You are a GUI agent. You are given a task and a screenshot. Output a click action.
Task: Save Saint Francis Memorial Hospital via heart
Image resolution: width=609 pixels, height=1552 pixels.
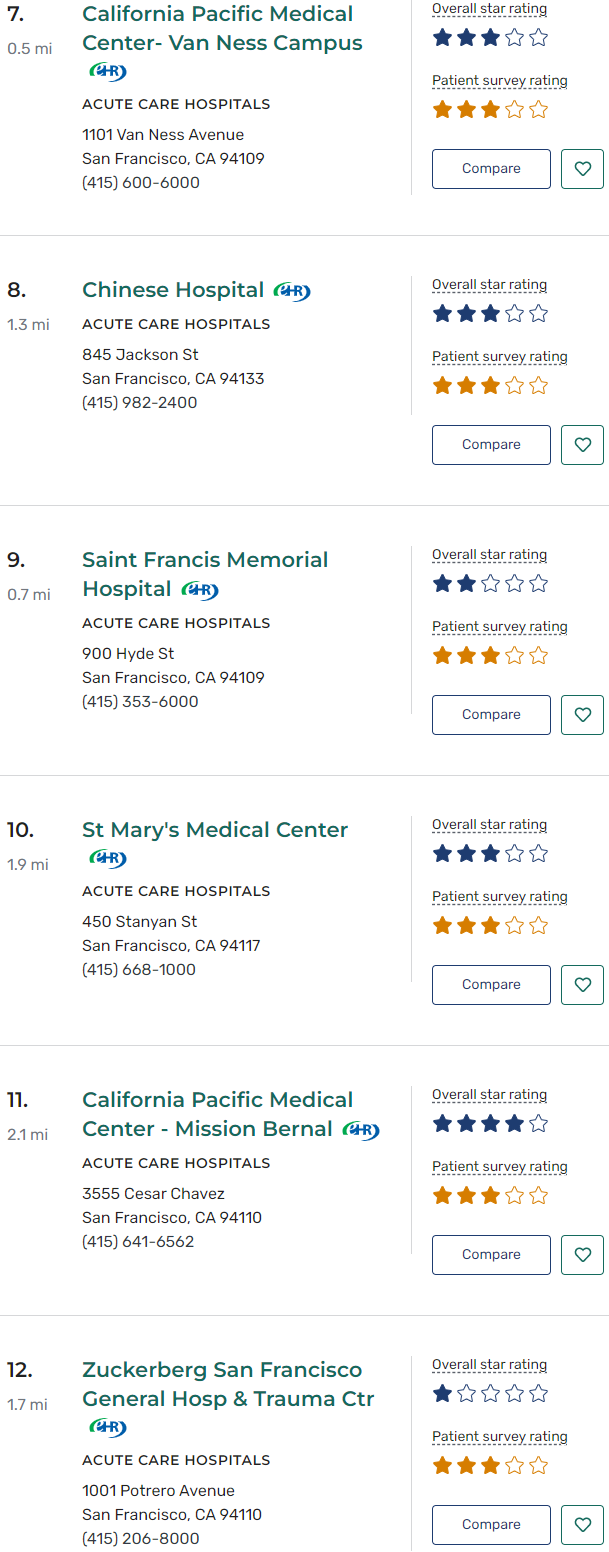pyautogui.click(x=582, y=715)
